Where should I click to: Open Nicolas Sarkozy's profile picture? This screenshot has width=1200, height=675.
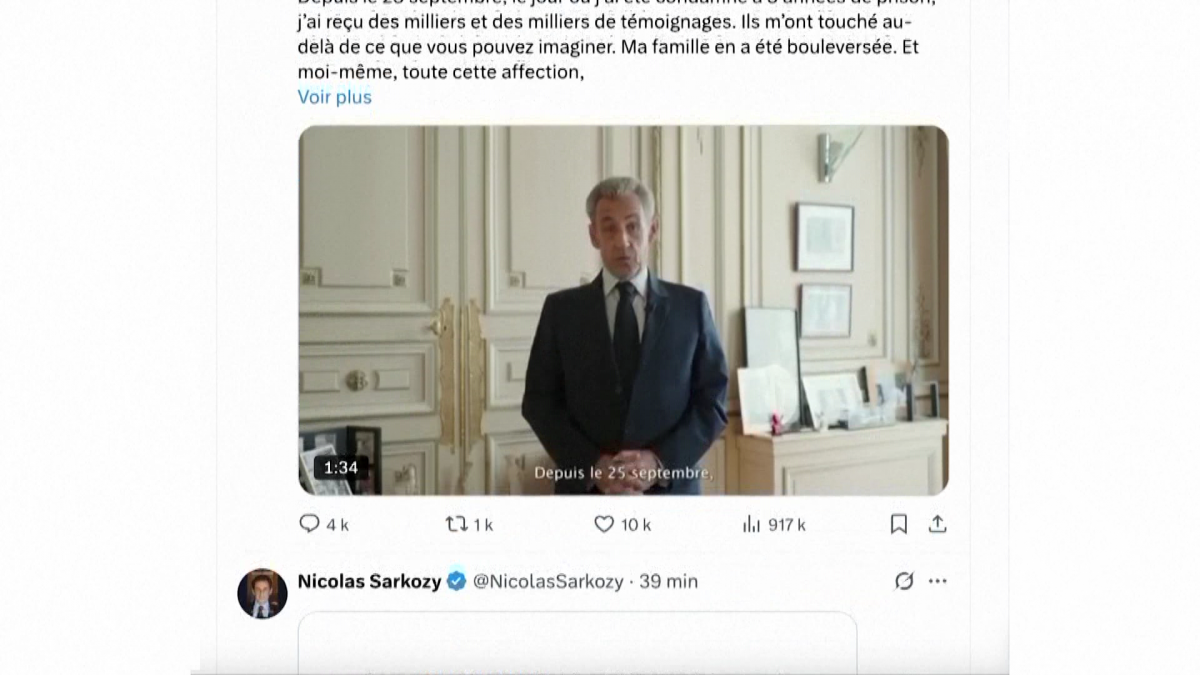(x=262, y=593)
